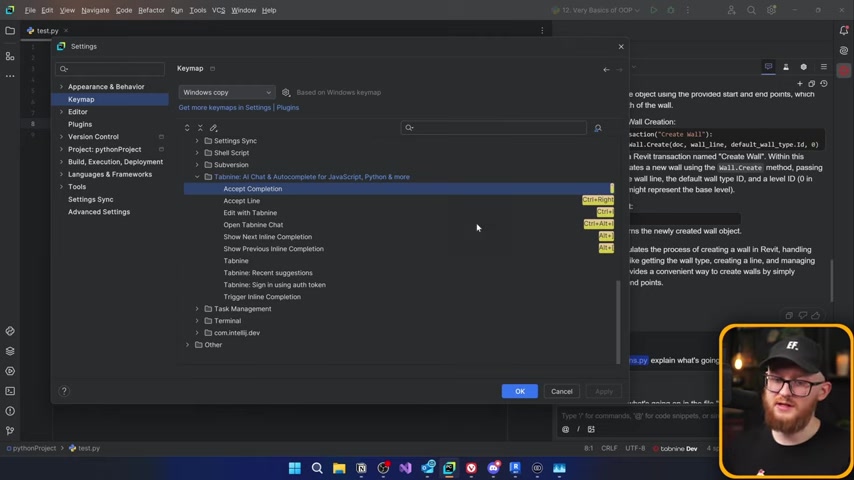
Task: Click Expand All arrows in keymap toolbar
Action: tap(187, 128)
